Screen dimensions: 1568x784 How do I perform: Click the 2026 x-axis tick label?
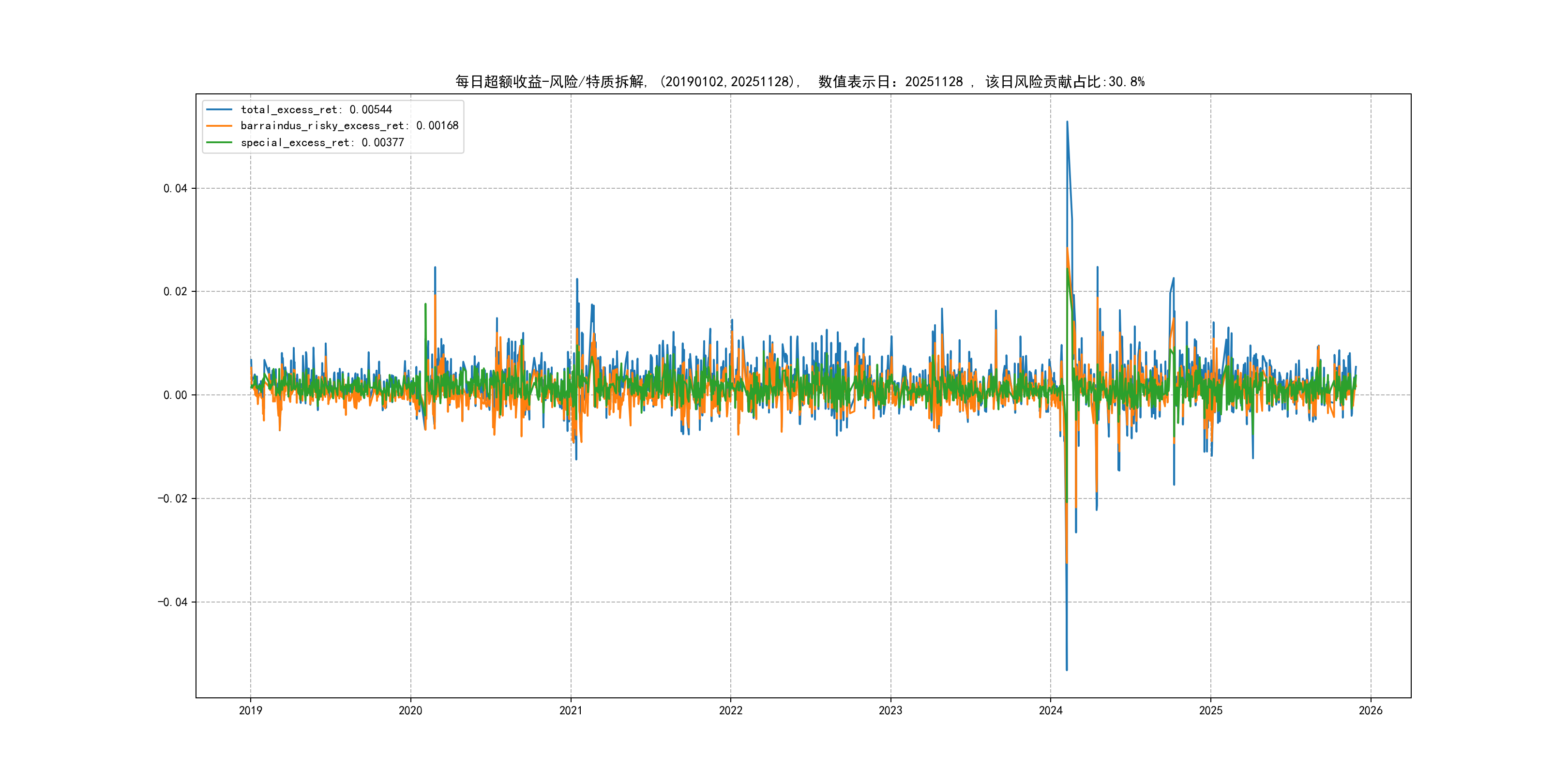pyautogui.click(x=1371, y=710)
